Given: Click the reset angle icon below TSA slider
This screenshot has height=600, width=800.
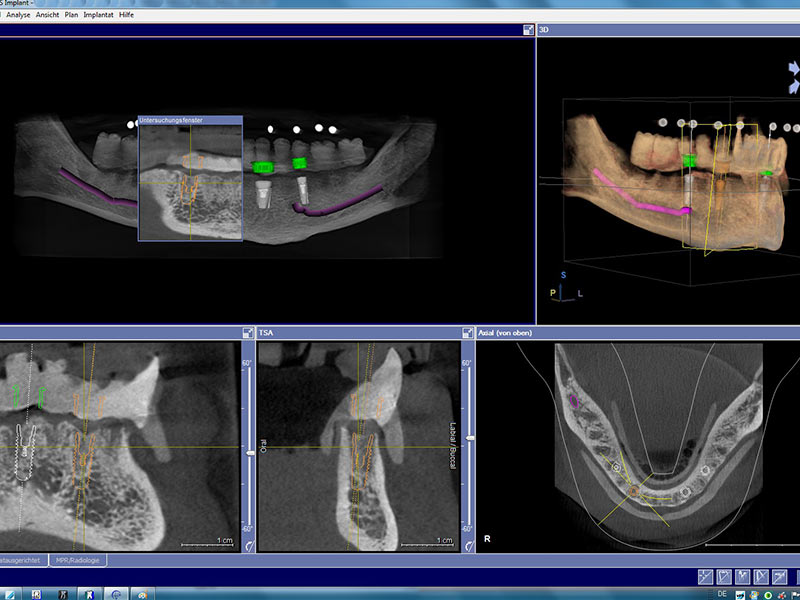Looking at the screenshot, I should (x=467, y=546).
